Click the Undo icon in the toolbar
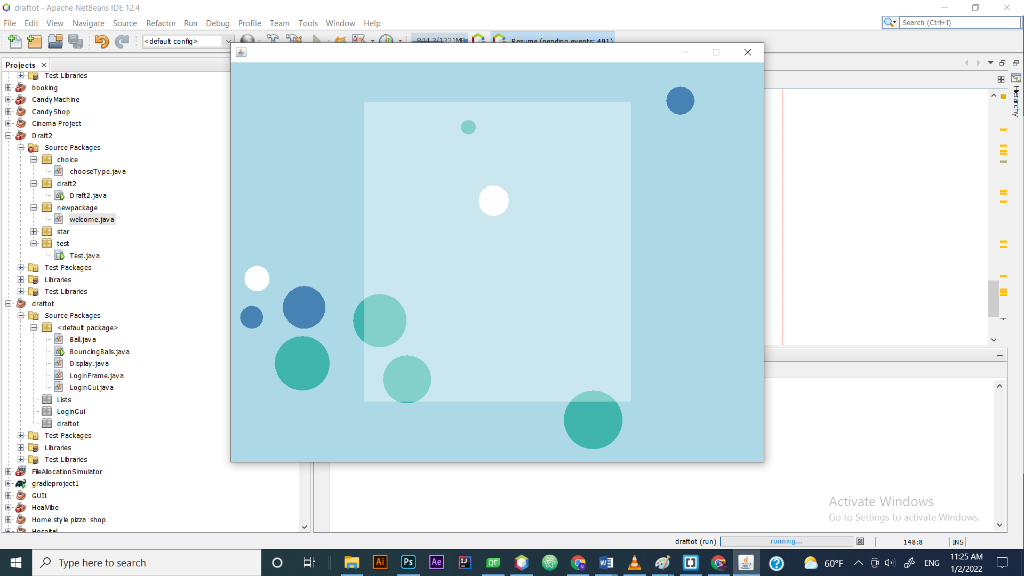The width and height of the screenshot is (1024, 576). (102, 41)
